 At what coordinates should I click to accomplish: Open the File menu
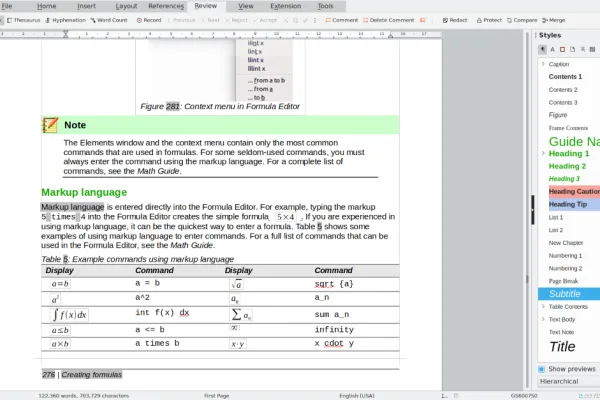point(7,6)
